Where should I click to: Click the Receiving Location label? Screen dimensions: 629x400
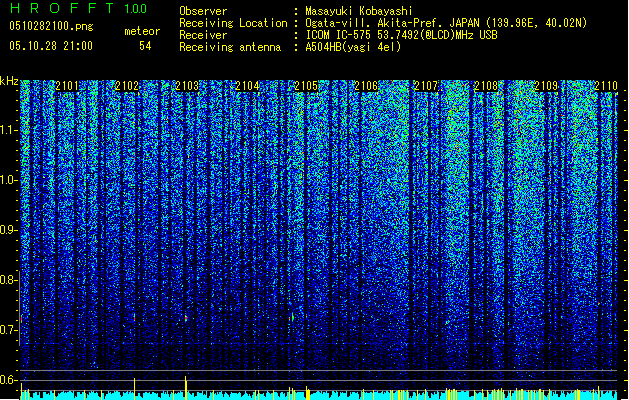(233, 23)
